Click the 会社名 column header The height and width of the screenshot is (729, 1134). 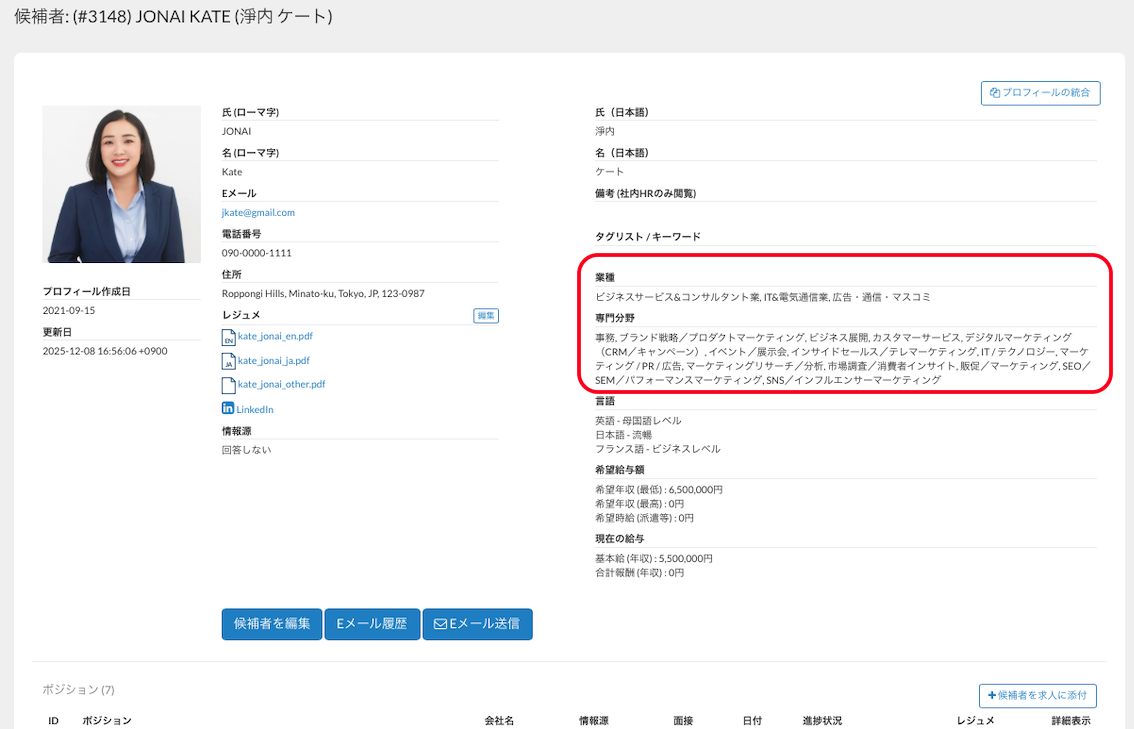[500, 721]
